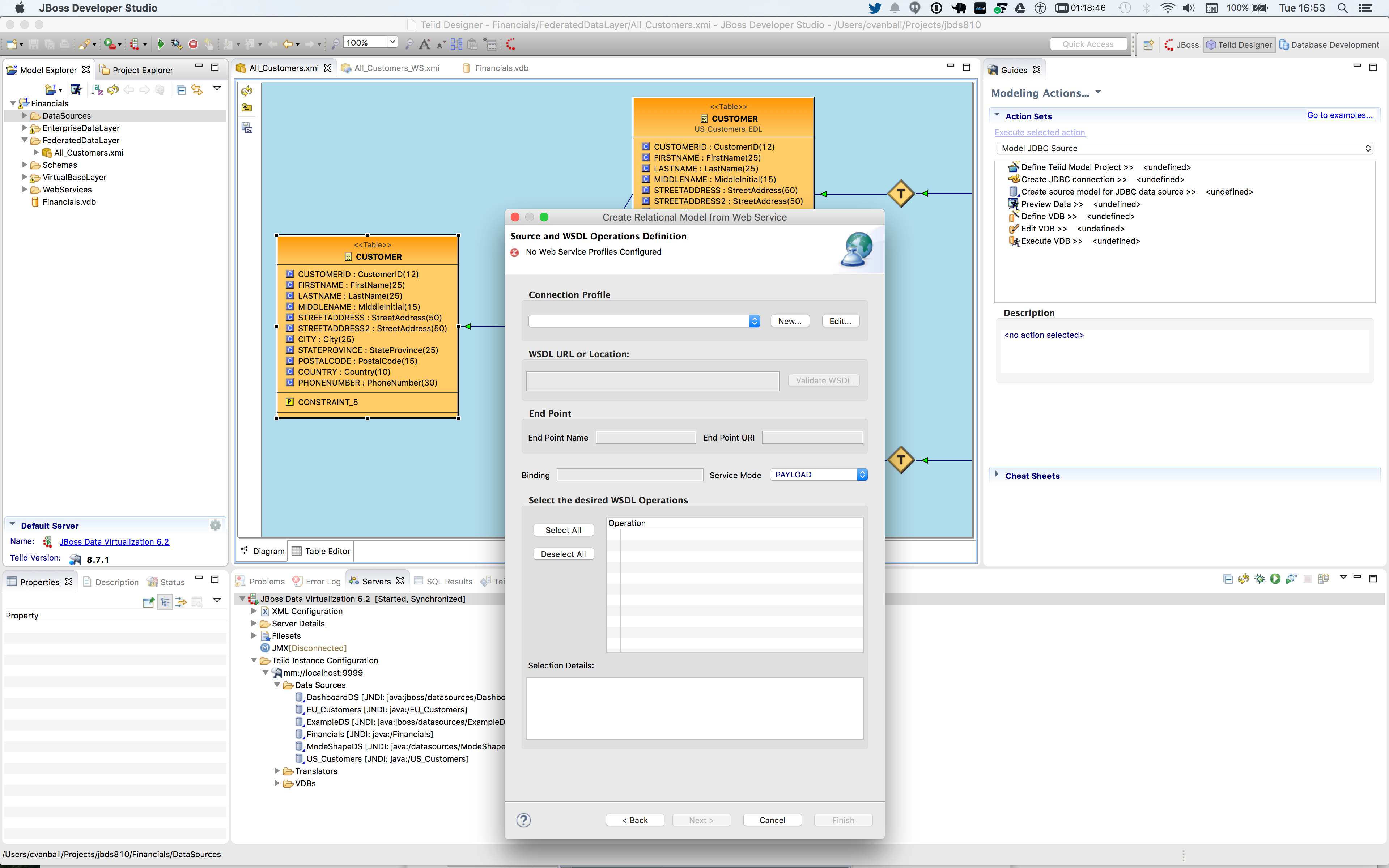Image resolution: width=1389 pixels, height=868 pixels.
Task: Click the refresh diagram icon in editor sidebar
Action: point(247,91)
